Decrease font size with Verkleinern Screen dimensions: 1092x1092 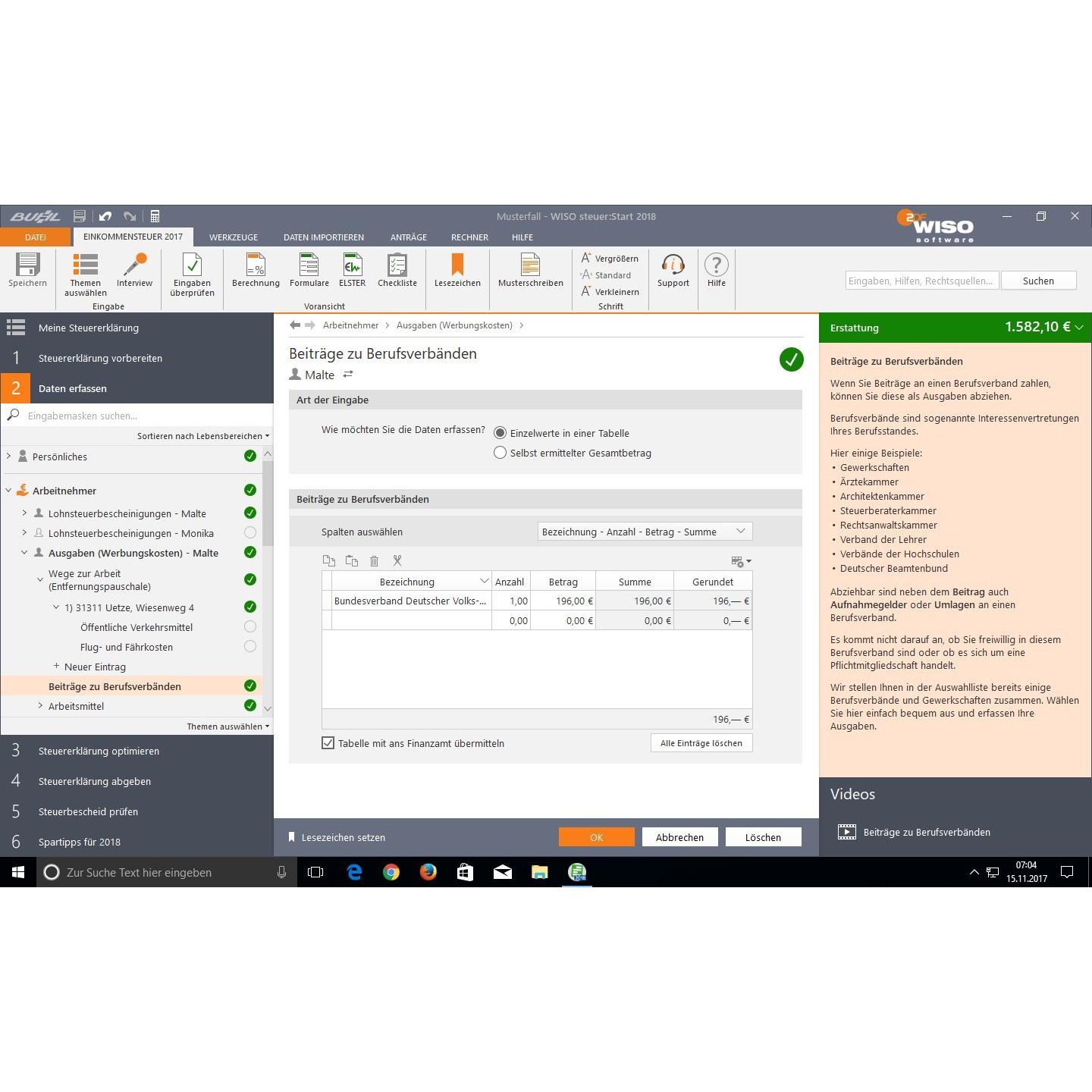click(x=610, y=292)
